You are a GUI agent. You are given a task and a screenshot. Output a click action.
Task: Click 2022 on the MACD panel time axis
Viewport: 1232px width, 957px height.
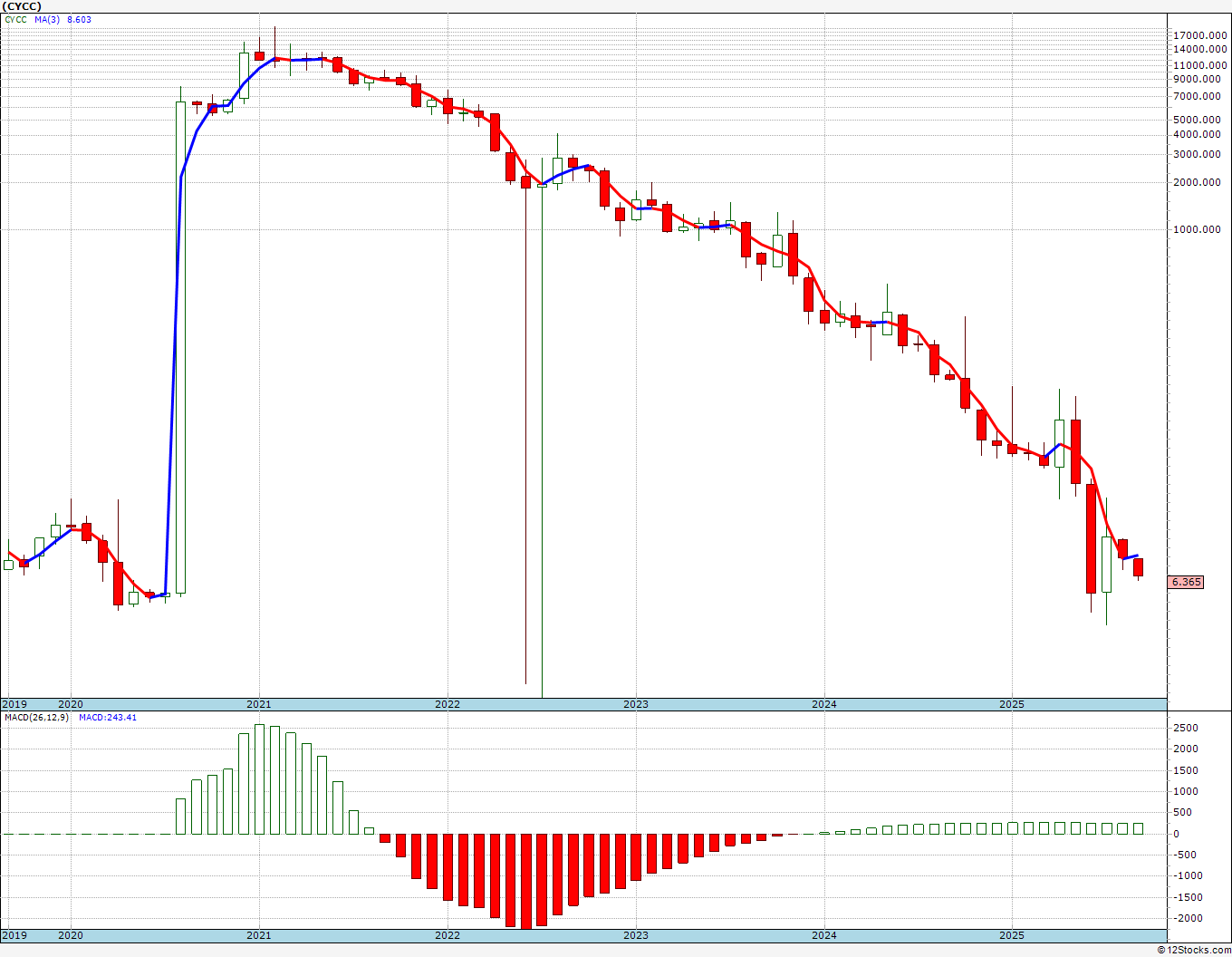tap(448, 935)
